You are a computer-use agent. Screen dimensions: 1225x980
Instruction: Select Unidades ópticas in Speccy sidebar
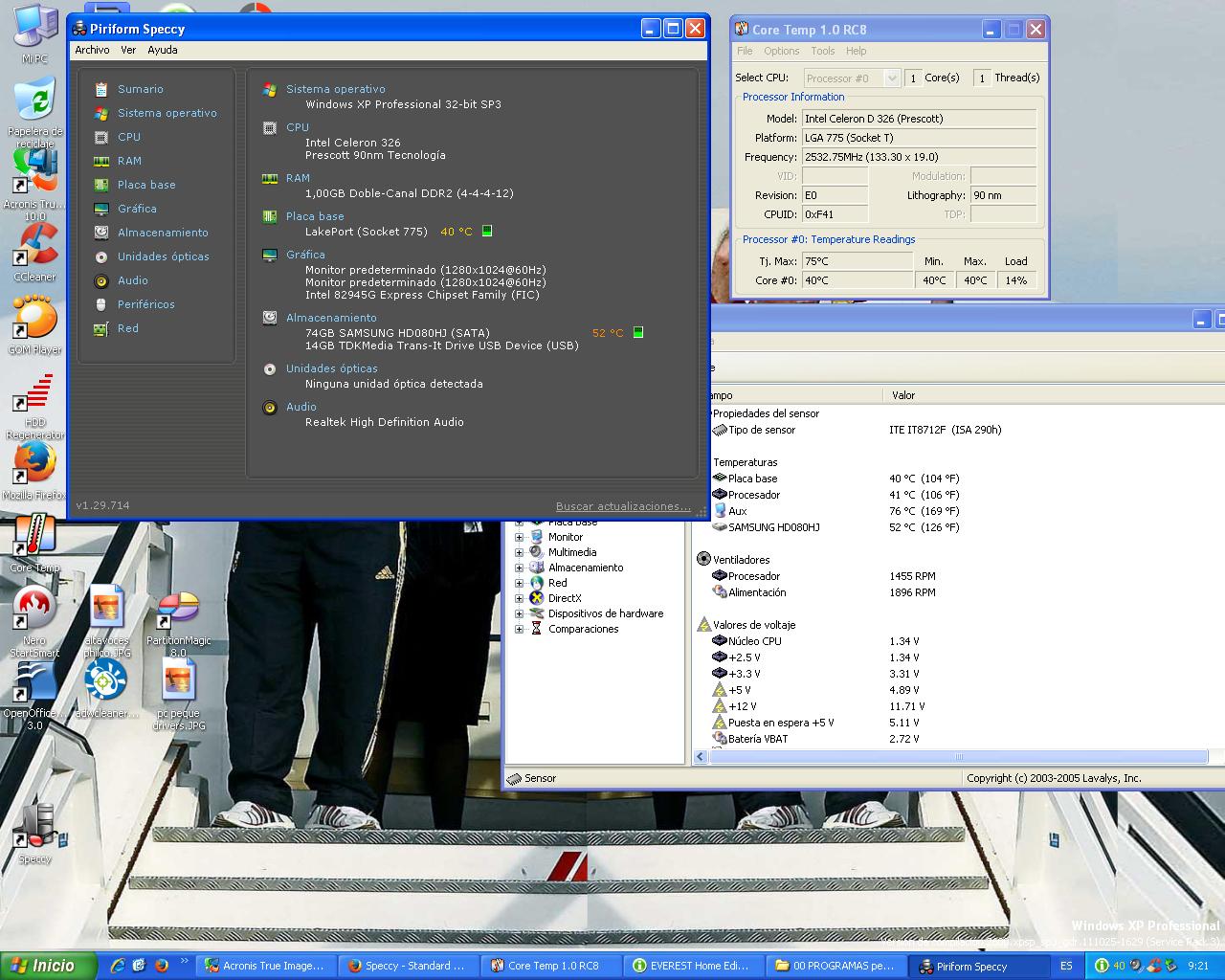[163, 256]
